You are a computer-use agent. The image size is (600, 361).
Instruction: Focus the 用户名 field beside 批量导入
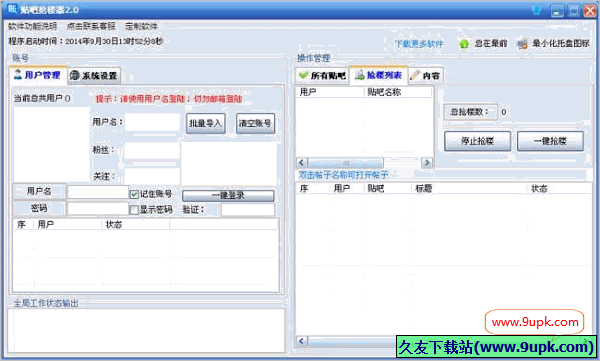153,123
